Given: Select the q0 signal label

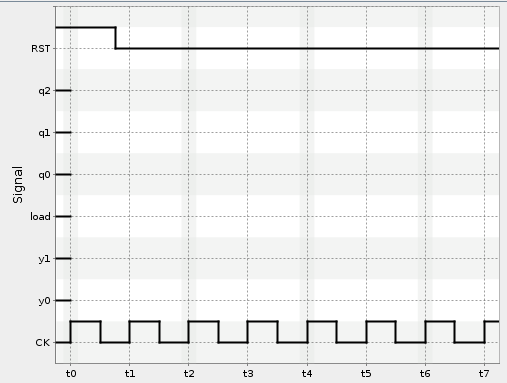Looking at the screenshot, I should [44, 175].
